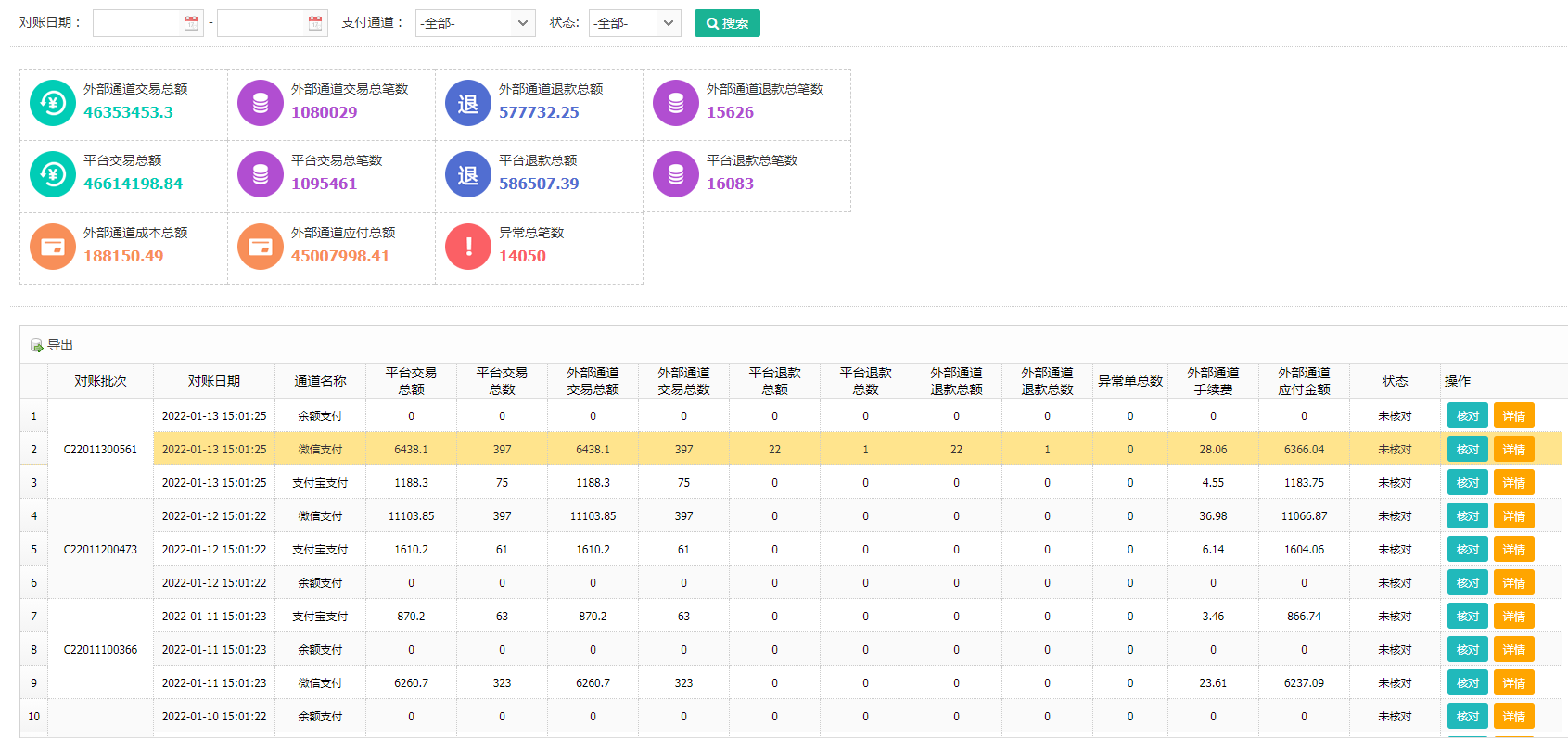Screen dimensions: 1568x738
Task: Click the 外部通道退款总笔数 purple coin icon
Action: point(676,103)
